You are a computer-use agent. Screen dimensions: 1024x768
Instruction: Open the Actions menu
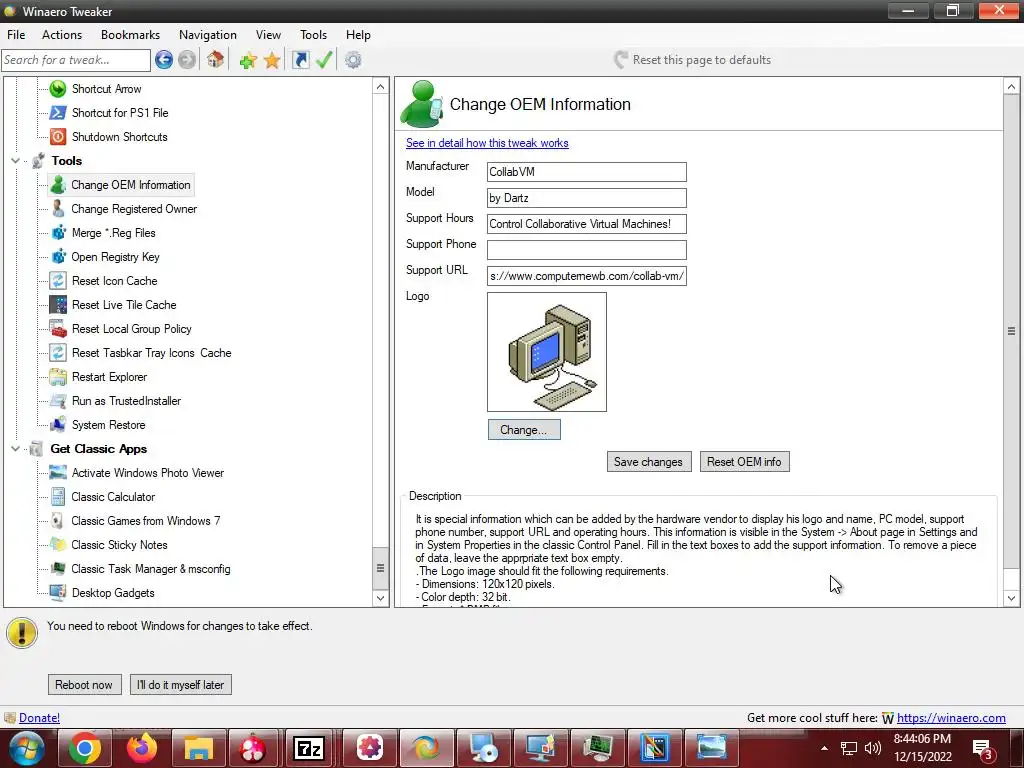pyautogui.click(x=62, y=35)
